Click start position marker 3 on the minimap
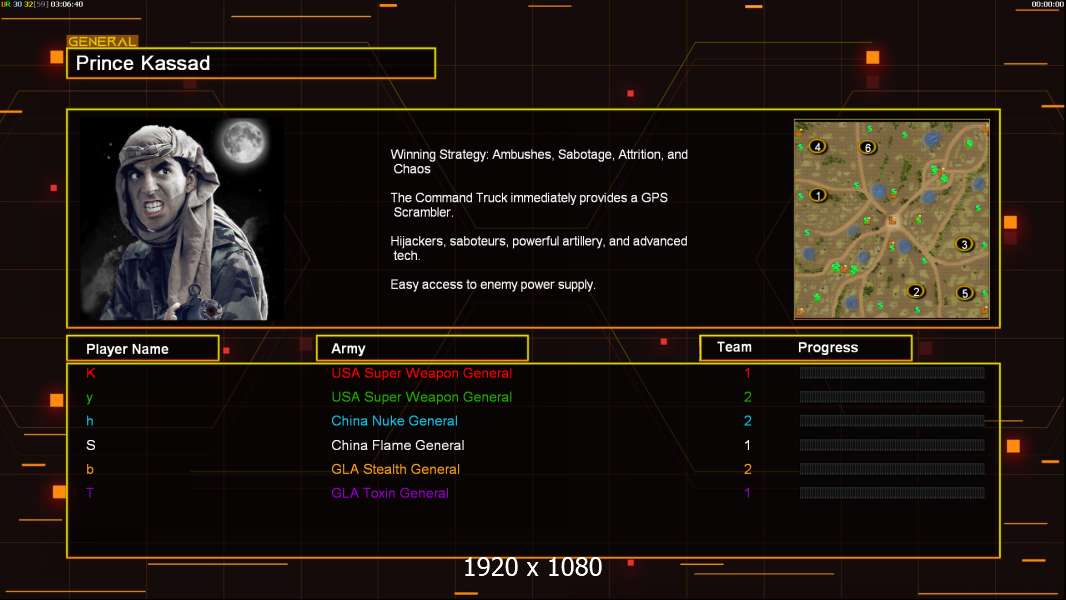 963,244
